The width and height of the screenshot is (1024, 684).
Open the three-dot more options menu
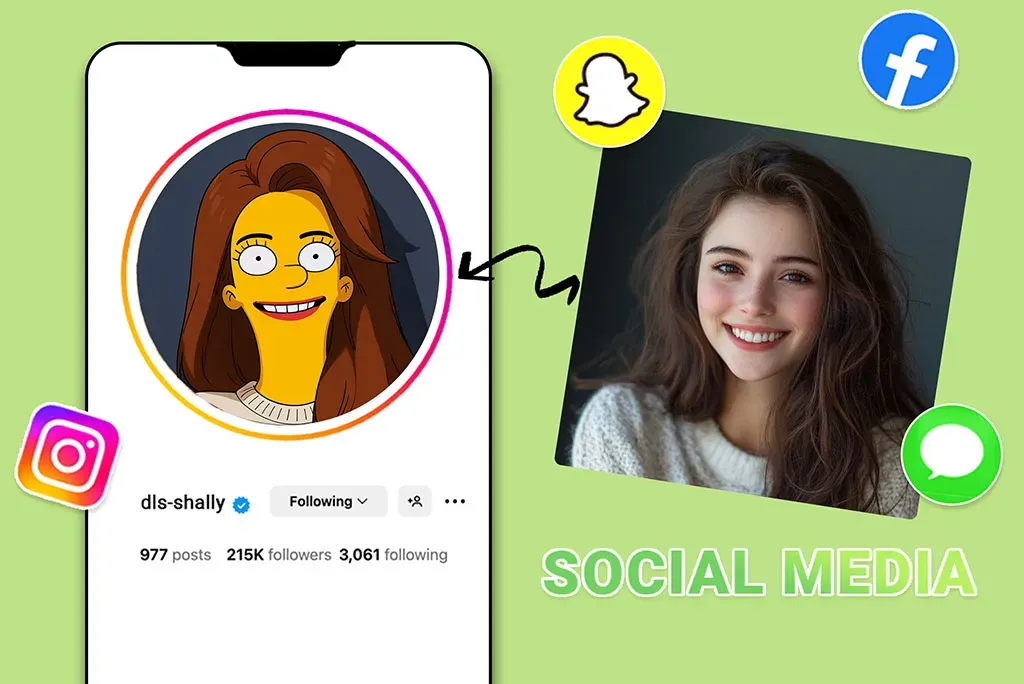pyautogui.click(x=455, y=501)
